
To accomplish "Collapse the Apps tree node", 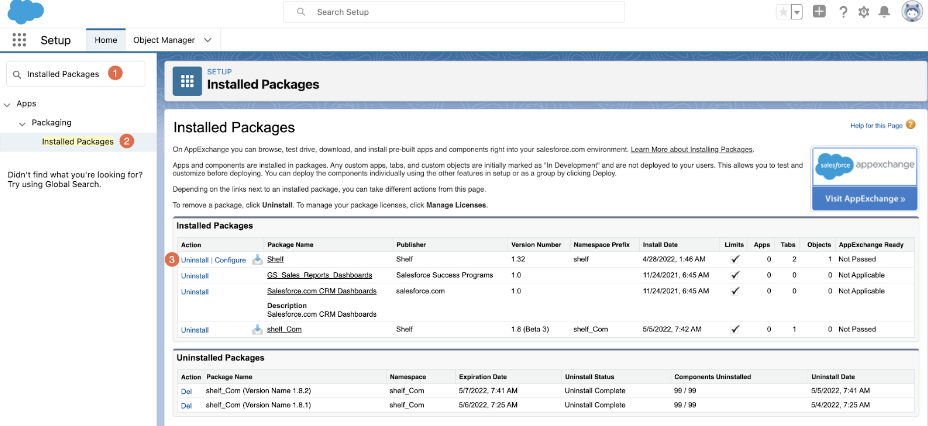I will (x=7, y=104).
